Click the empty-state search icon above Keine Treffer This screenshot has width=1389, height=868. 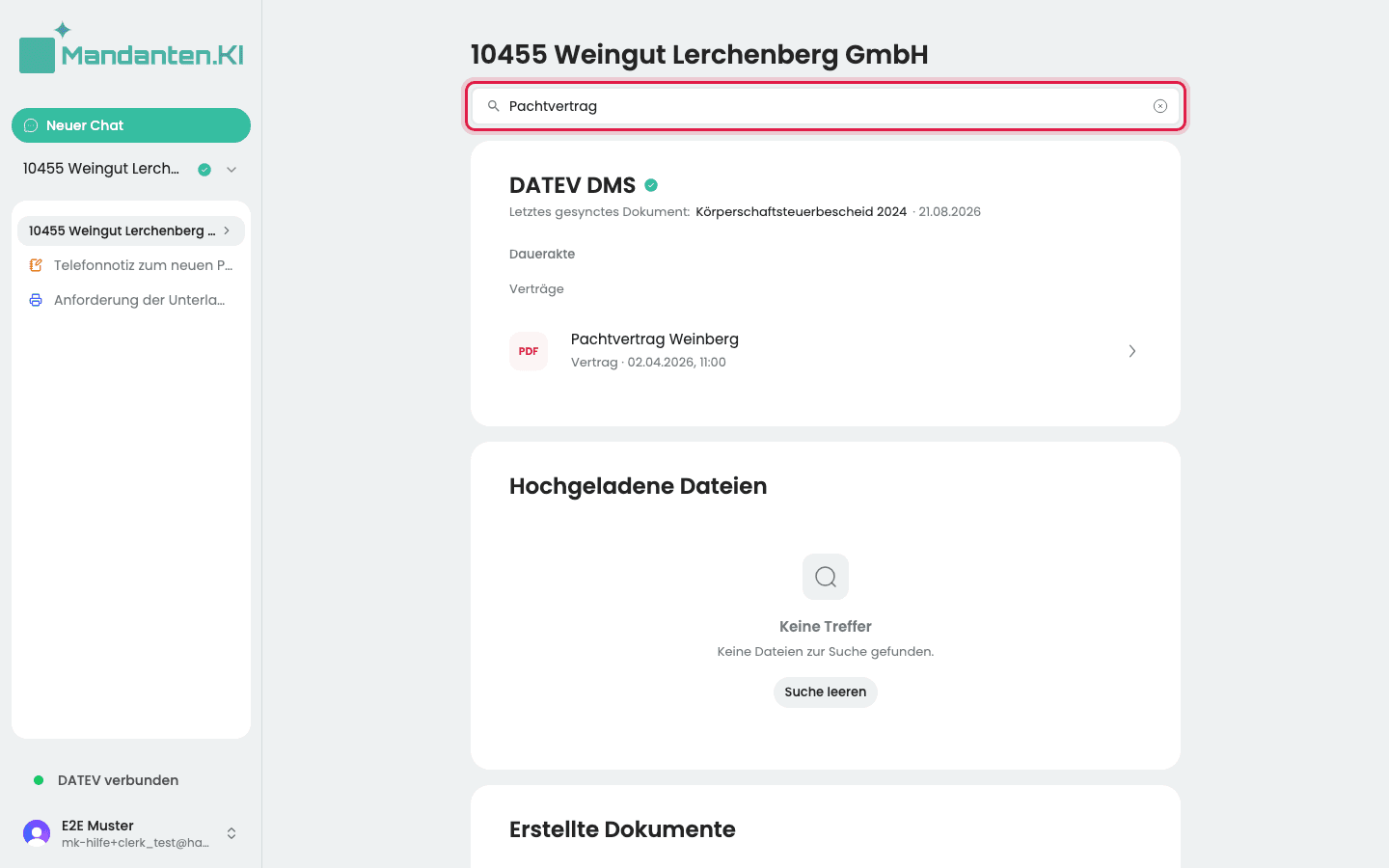coord(826,577)
